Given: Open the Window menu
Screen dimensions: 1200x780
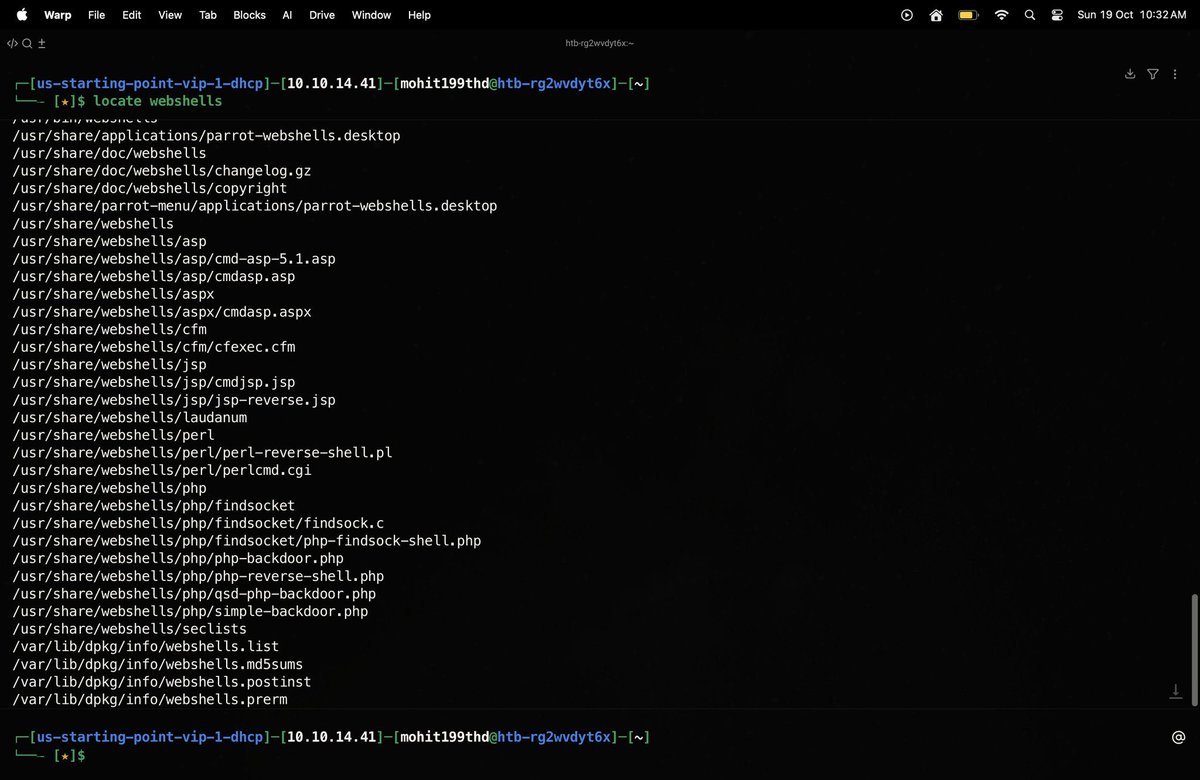Looking at the screenshot, I should coord(371,15).
